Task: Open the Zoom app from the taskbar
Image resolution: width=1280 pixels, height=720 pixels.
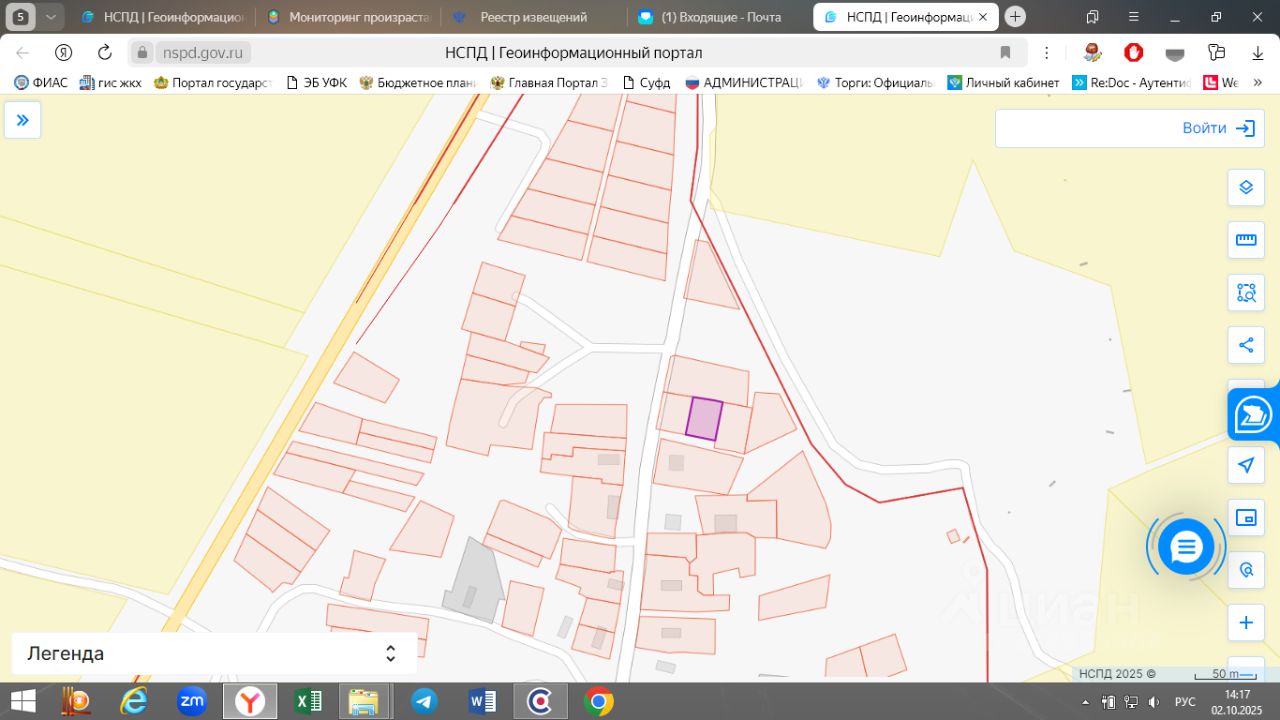Action: coord(191,701)
